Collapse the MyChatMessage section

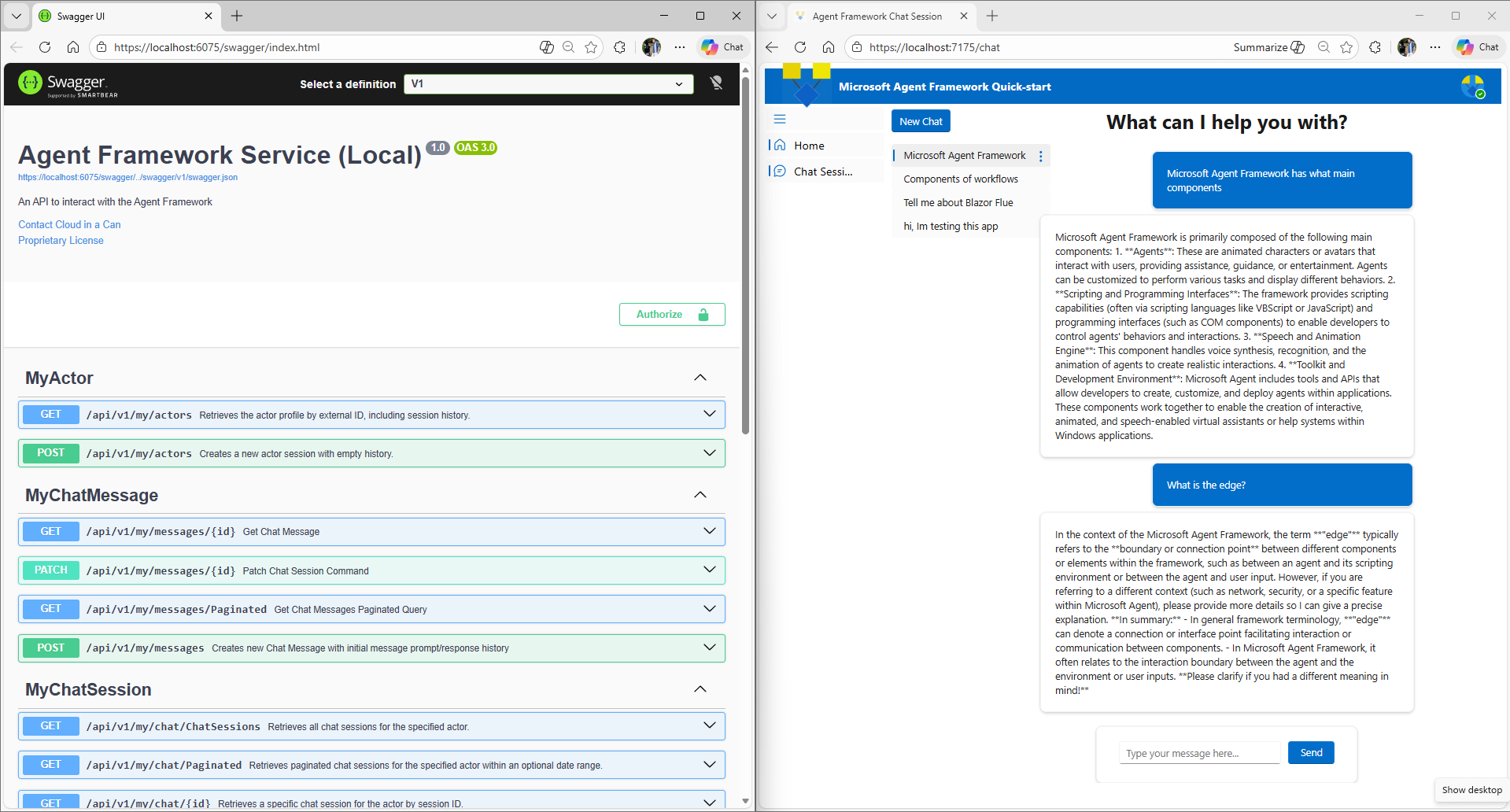pyautogui.click(x=700, y=495)
